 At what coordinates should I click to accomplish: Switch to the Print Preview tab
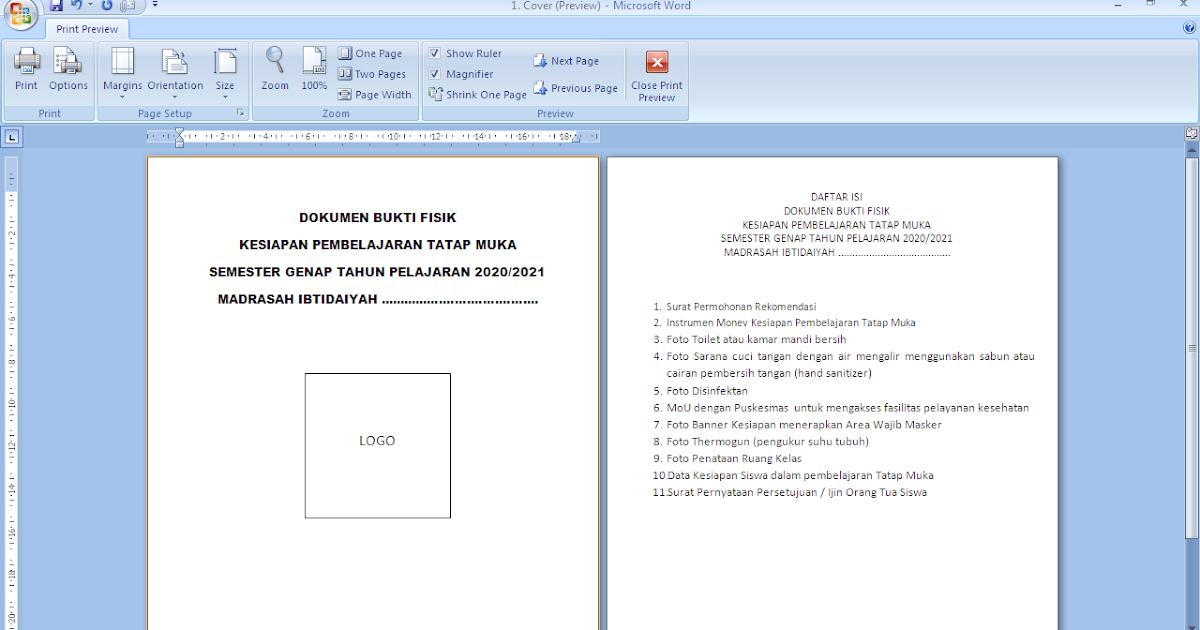(86, 28)
